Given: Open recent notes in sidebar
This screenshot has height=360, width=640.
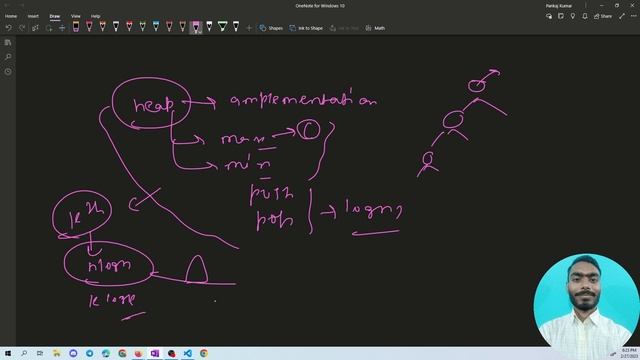Looking at the screenshot, I should click(x=8, y=71).
